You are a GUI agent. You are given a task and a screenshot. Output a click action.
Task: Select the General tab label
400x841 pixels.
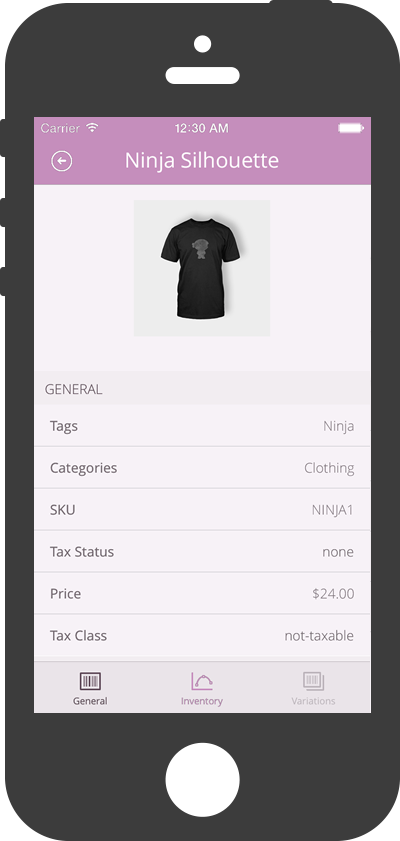(x=90, y=701)
